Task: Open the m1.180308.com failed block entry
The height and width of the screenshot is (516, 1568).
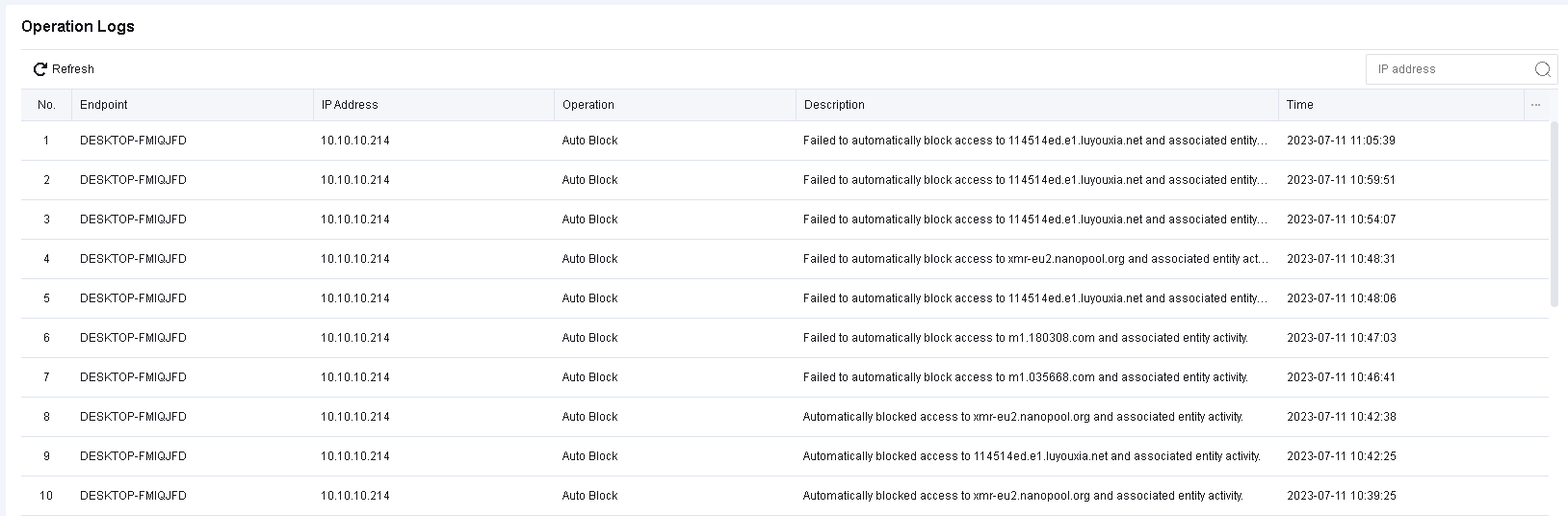Action: click(x=1025, y=338)
